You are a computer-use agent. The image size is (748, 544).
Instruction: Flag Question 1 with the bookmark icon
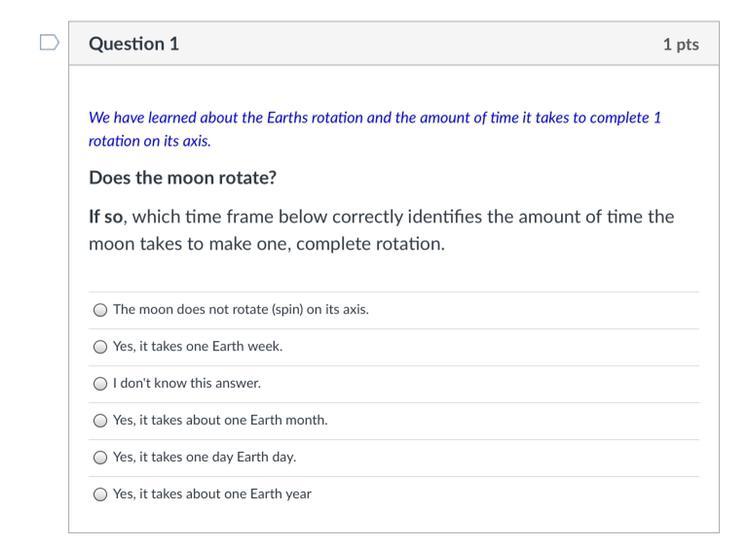click(x=49, y=43)
